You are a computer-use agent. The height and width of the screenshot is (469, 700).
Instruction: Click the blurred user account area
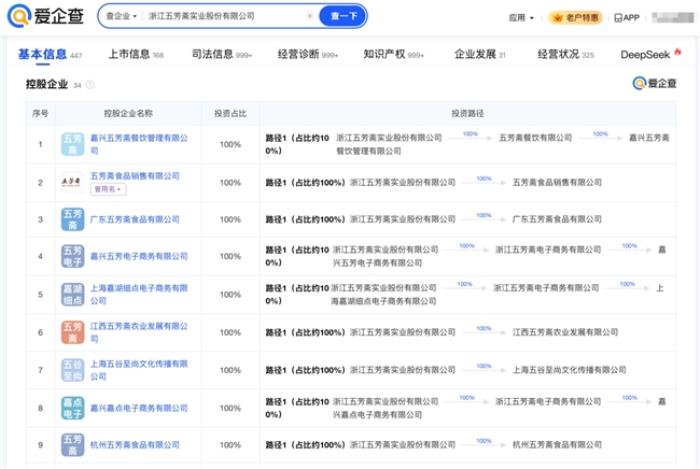[673, 17]
